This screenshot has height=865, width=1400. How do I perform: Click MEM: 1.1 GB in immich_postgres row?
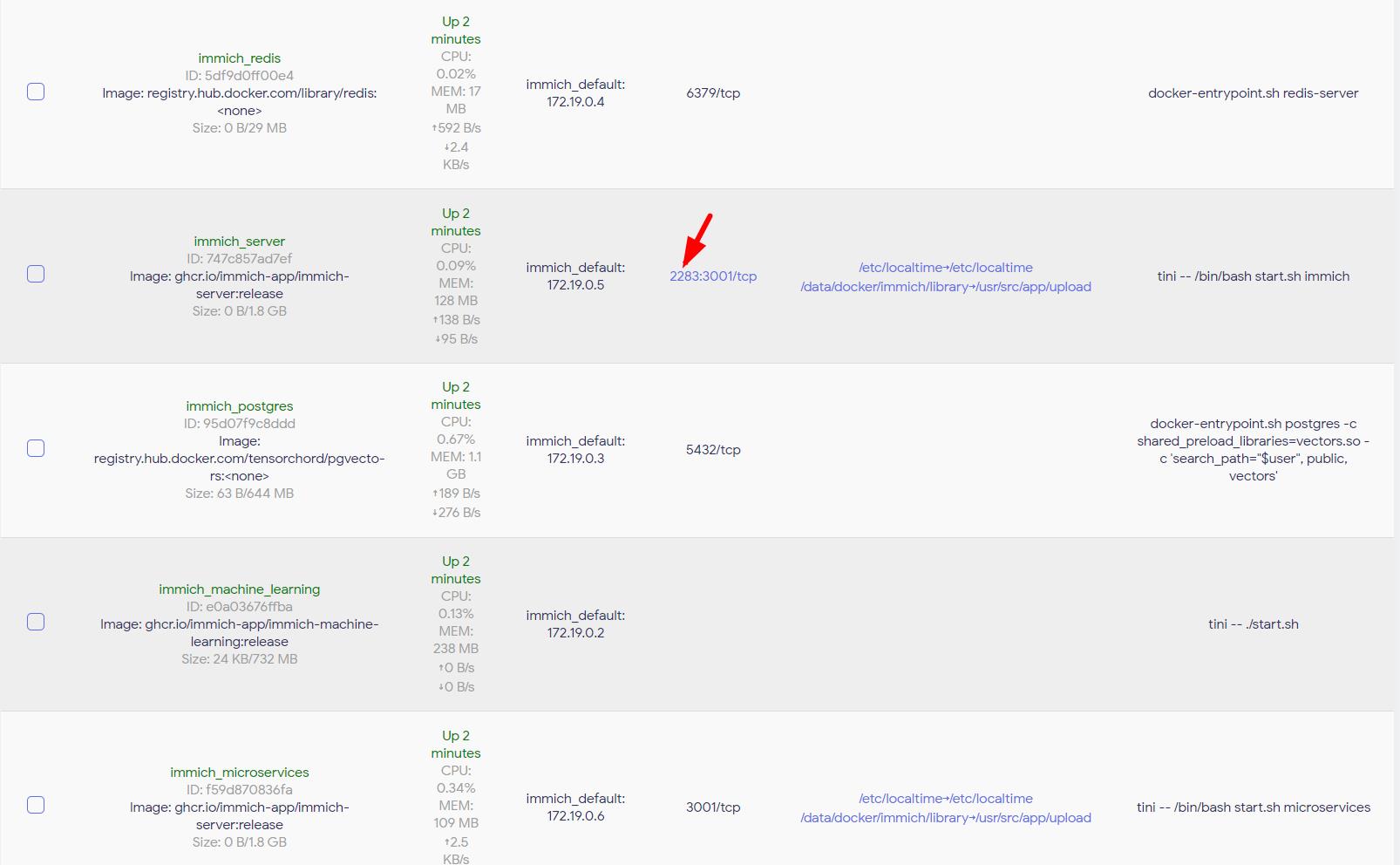point(456,466)
